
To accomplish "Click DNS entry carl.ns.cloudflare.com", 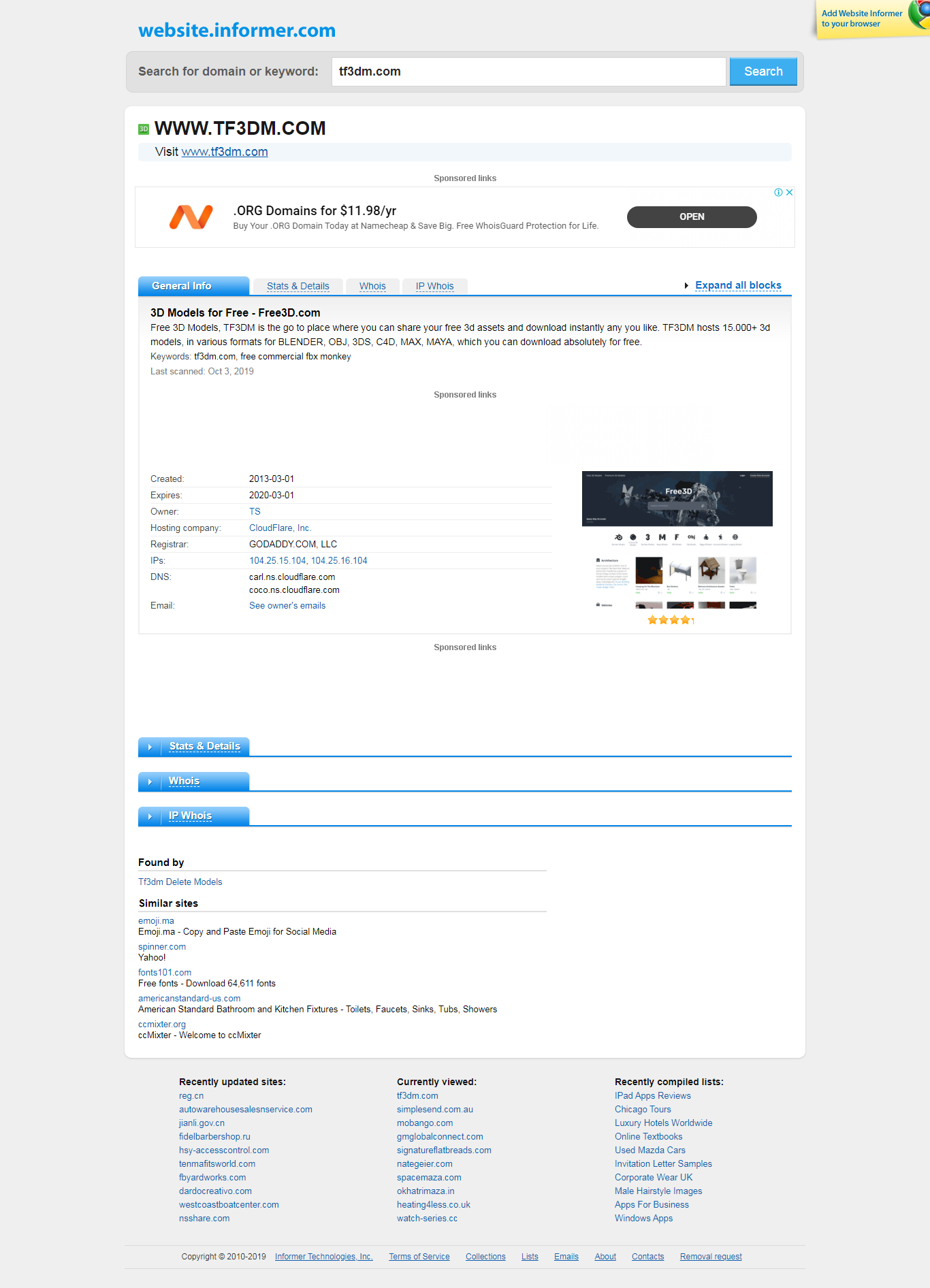I will pyautogui.click(x=292, y=577).
